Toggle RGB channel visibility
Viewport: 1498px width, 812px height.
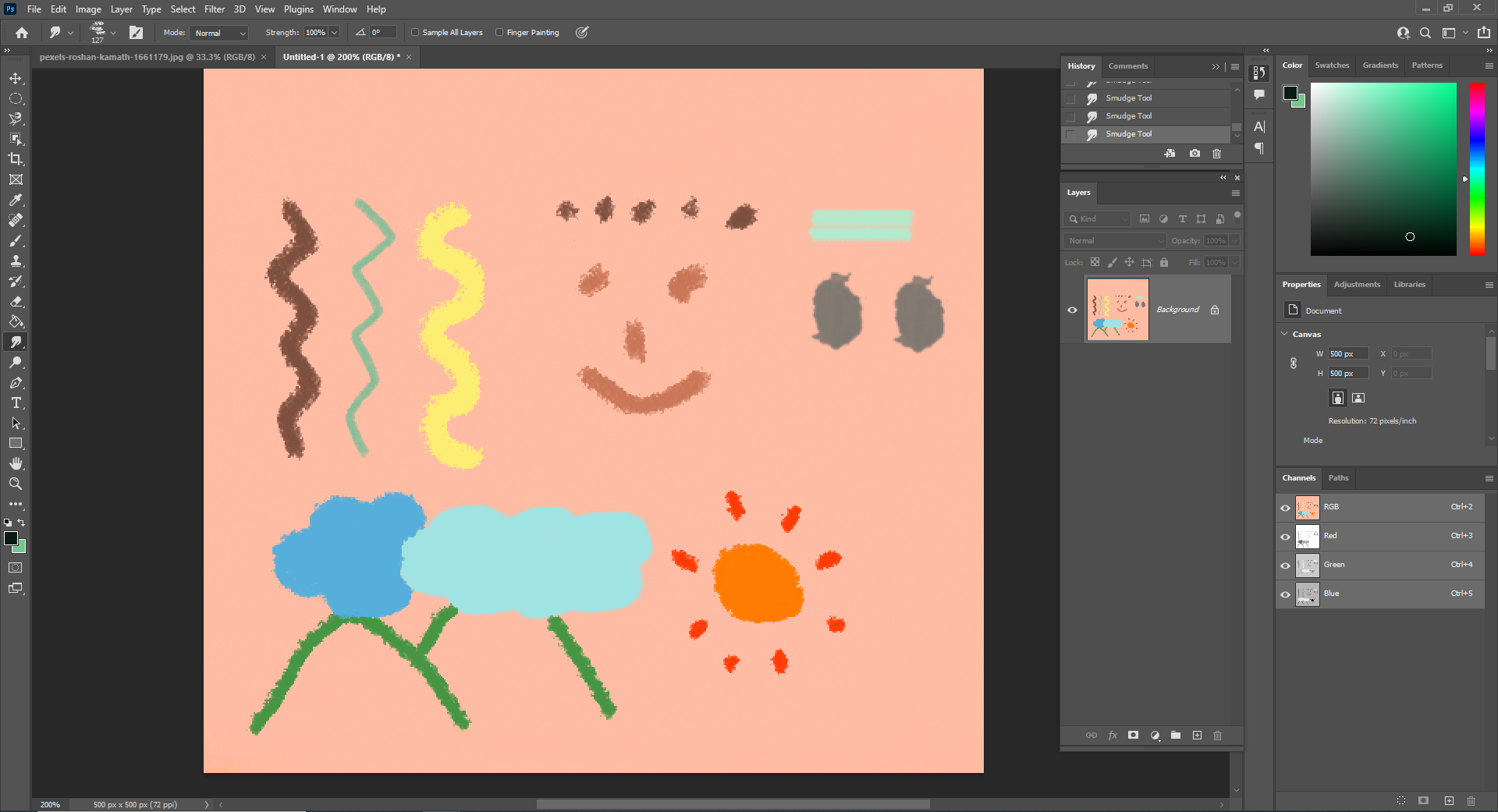[x=1285, y=508]
